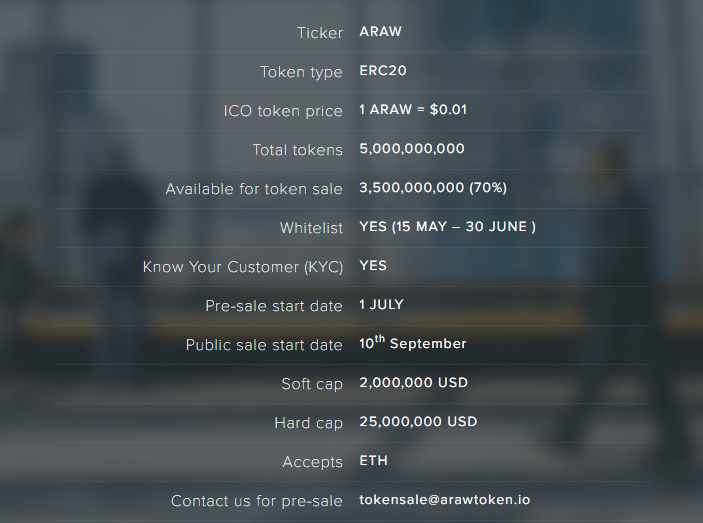Click the 'Total tokens' label
Image resolution: width=703 pixels, height=523 pixels.
[x=297, y=150]
